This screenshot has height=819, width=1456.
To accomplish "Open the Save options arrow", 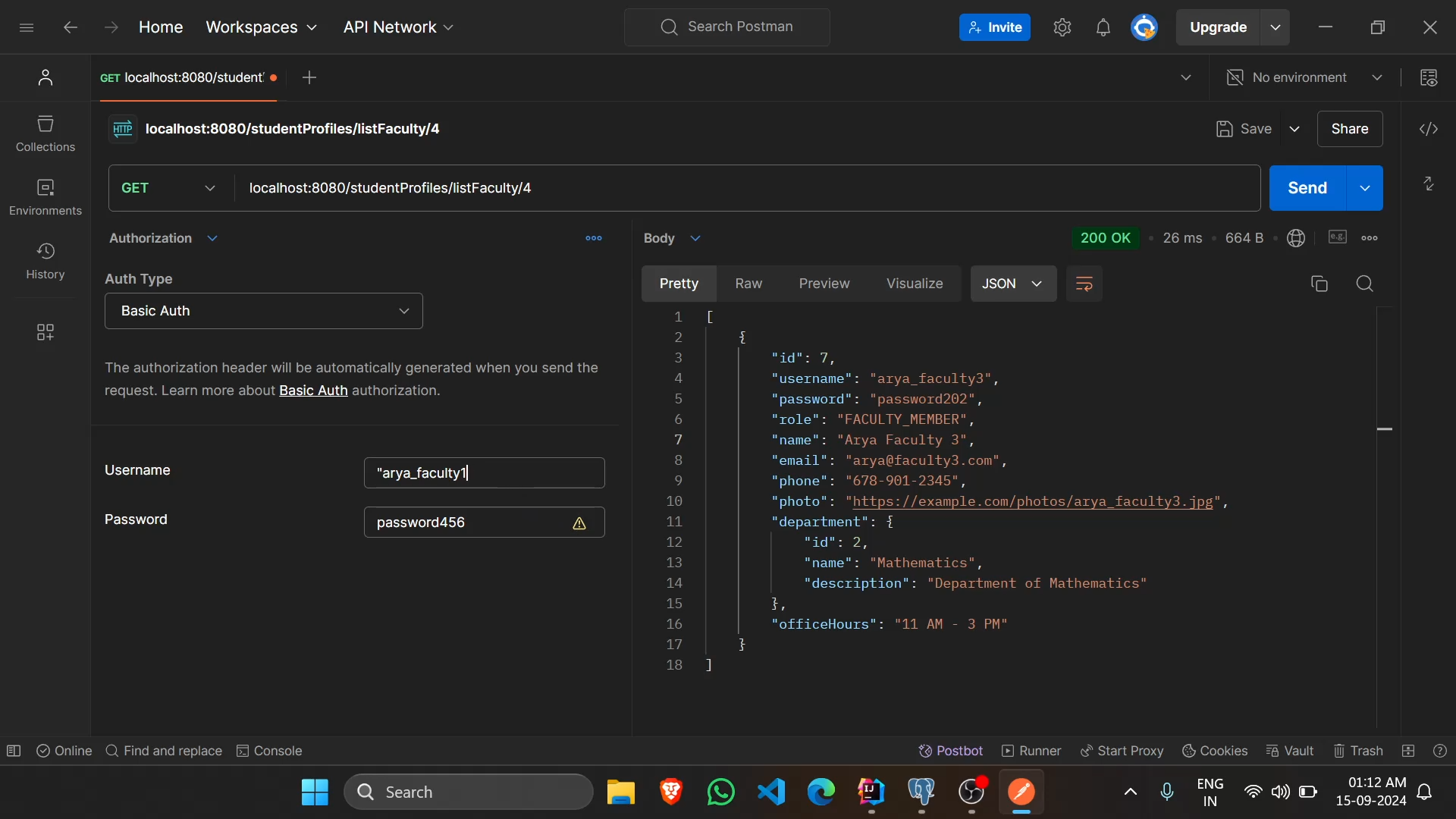I will [x=1294, y=129].
